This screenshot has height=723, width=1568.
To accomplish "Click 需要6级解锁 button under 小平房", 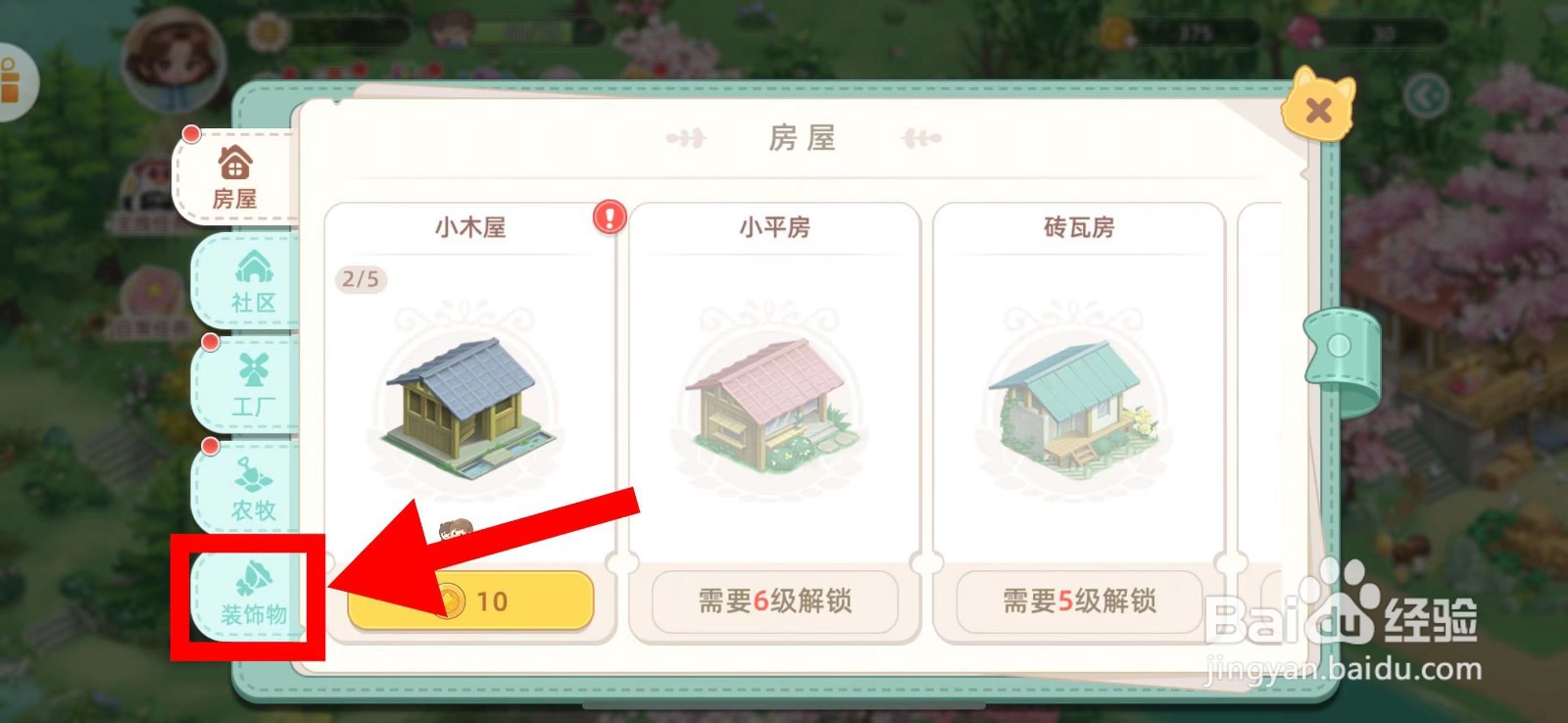I will [x=775, y=600].
